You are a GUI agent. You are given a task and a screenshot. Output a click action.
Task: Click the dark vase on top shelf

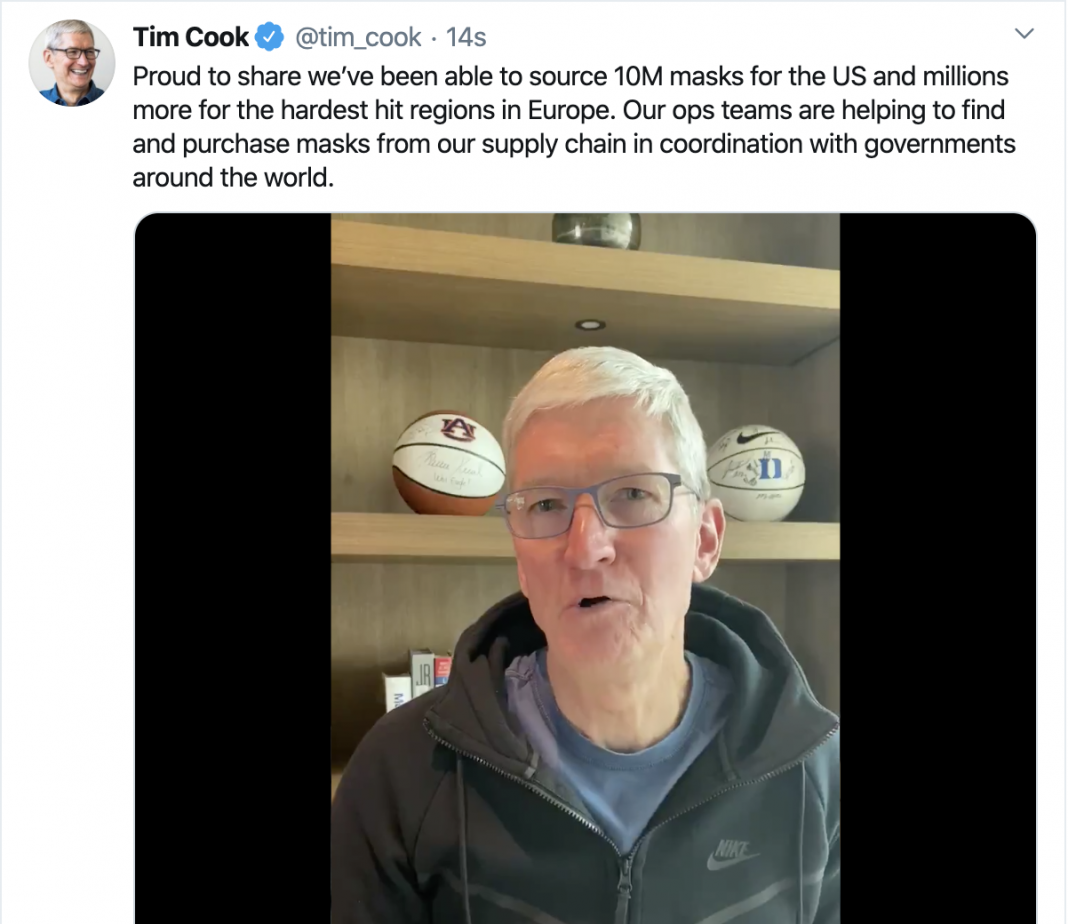tap(596, 231)
